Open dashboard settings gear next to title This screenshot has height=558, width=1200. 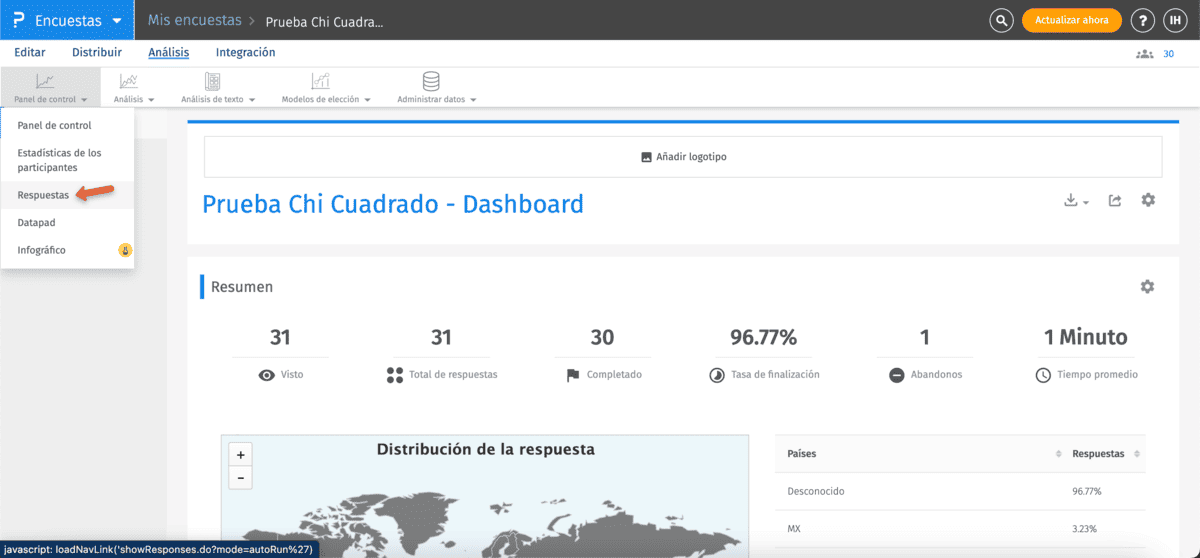click(1148, 201)
